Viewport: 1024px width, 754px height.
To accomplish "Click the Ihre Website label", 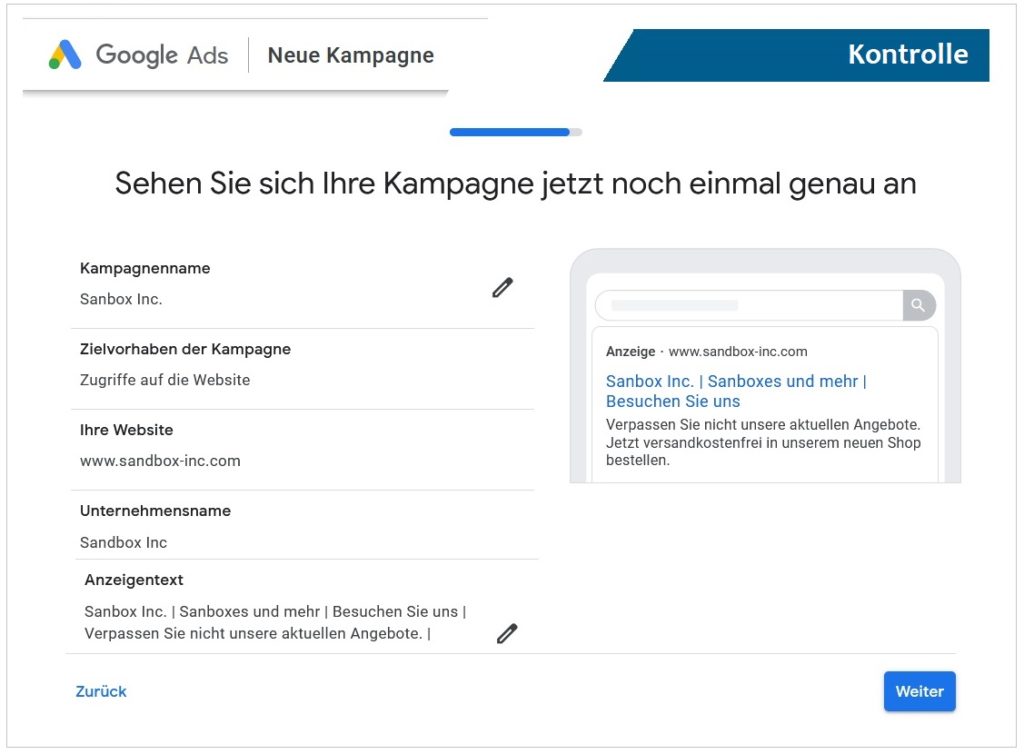I will [x=127, y=430].
